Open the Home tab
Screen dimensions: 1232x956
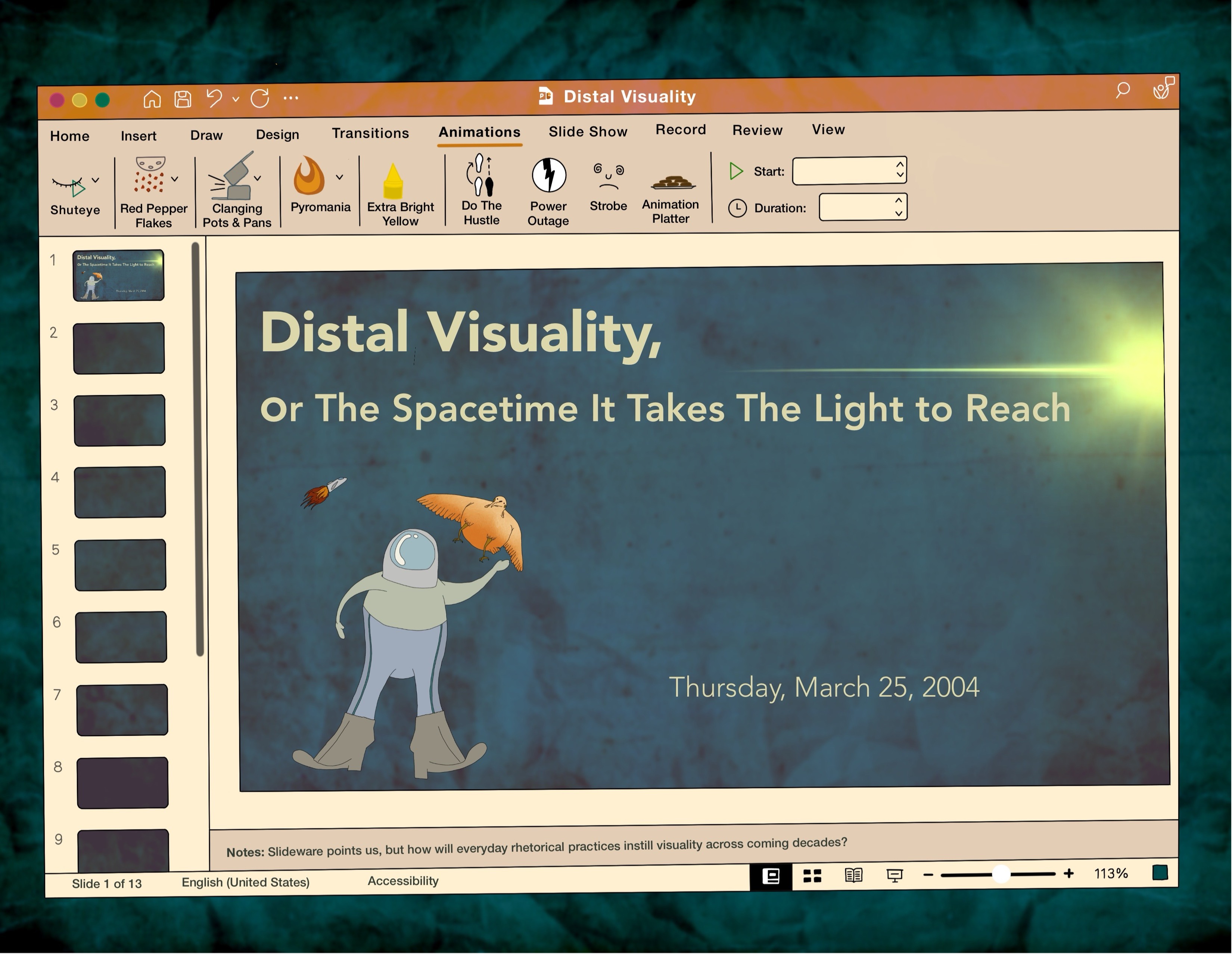69,136
